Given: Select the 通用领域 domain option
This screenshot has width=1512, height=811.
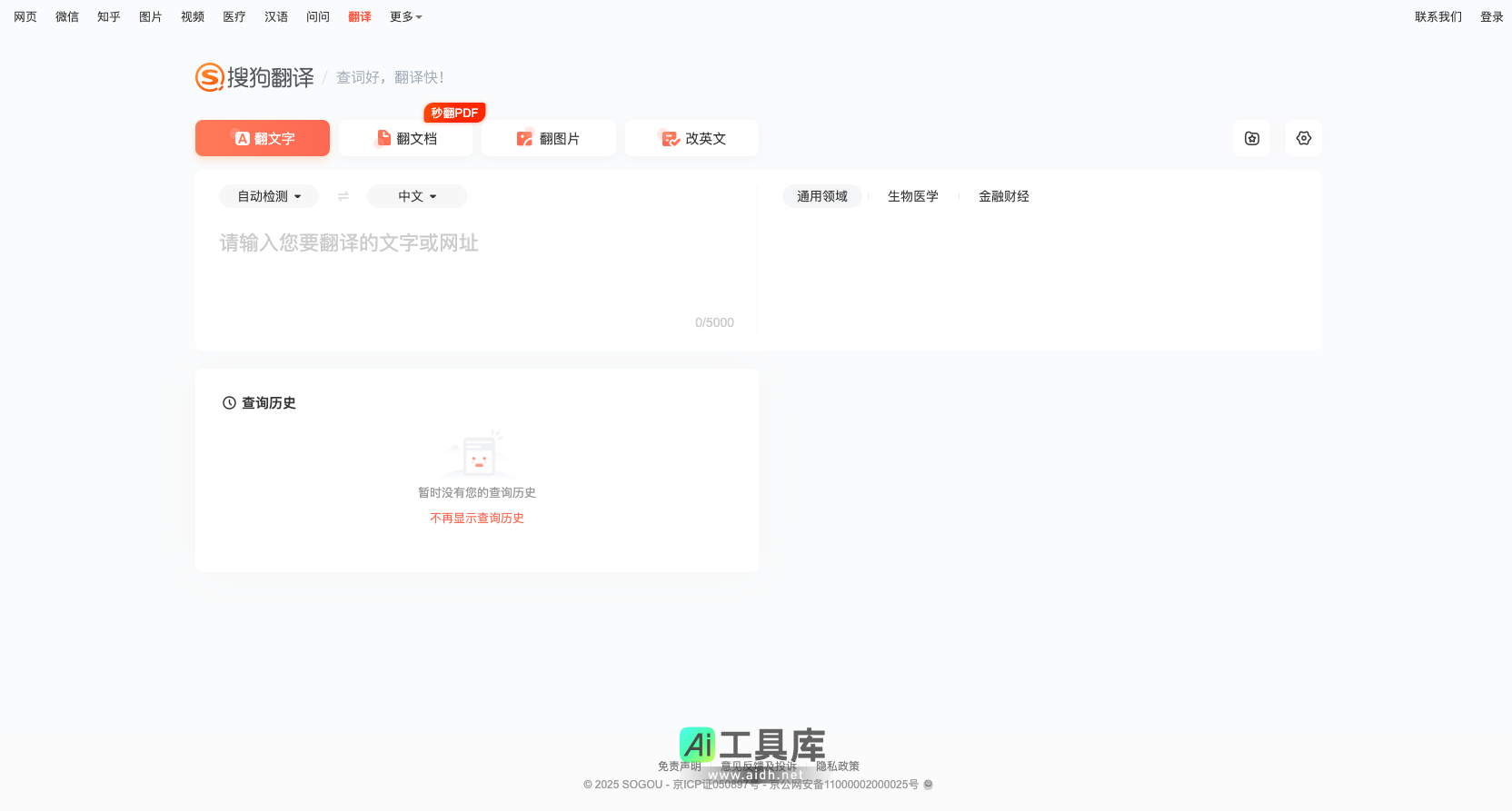Looking at the screenshot, I should coord(821,196).
